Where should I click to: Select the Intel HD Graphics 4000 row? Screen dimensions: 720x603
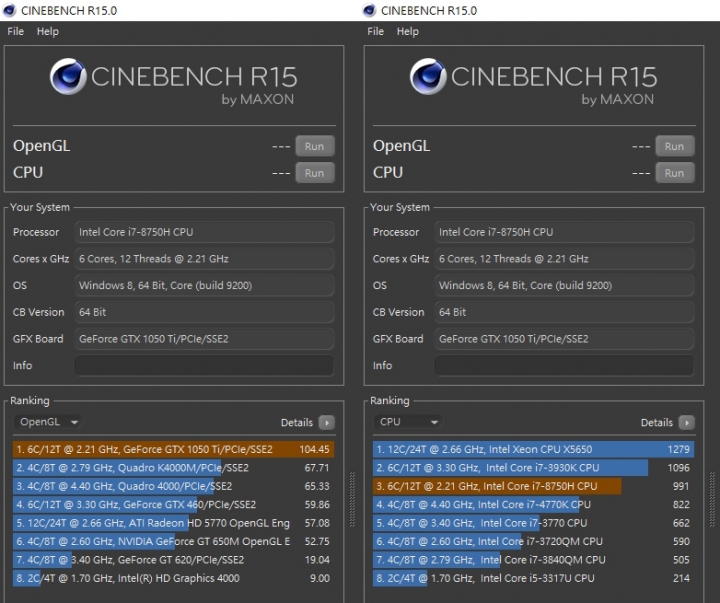click(174, 578)
